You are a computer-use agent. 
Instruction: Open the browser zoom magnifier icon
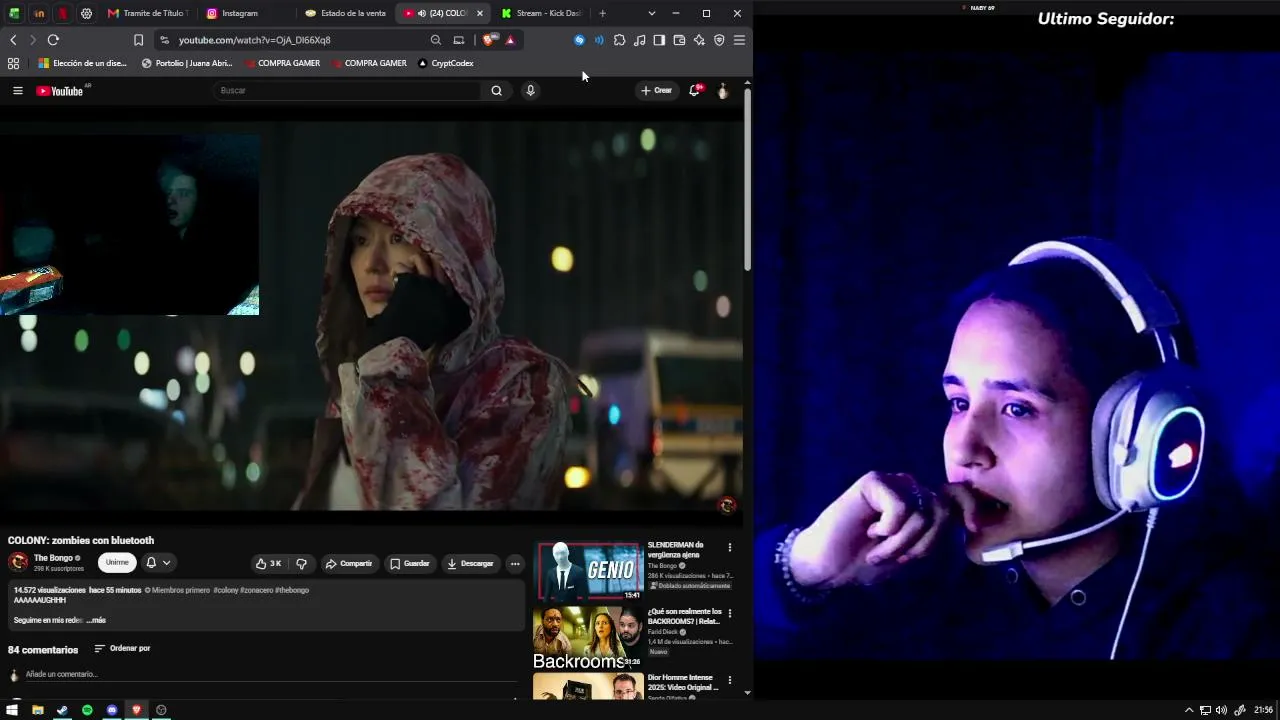pyautogui.click(x=435, y=40)
